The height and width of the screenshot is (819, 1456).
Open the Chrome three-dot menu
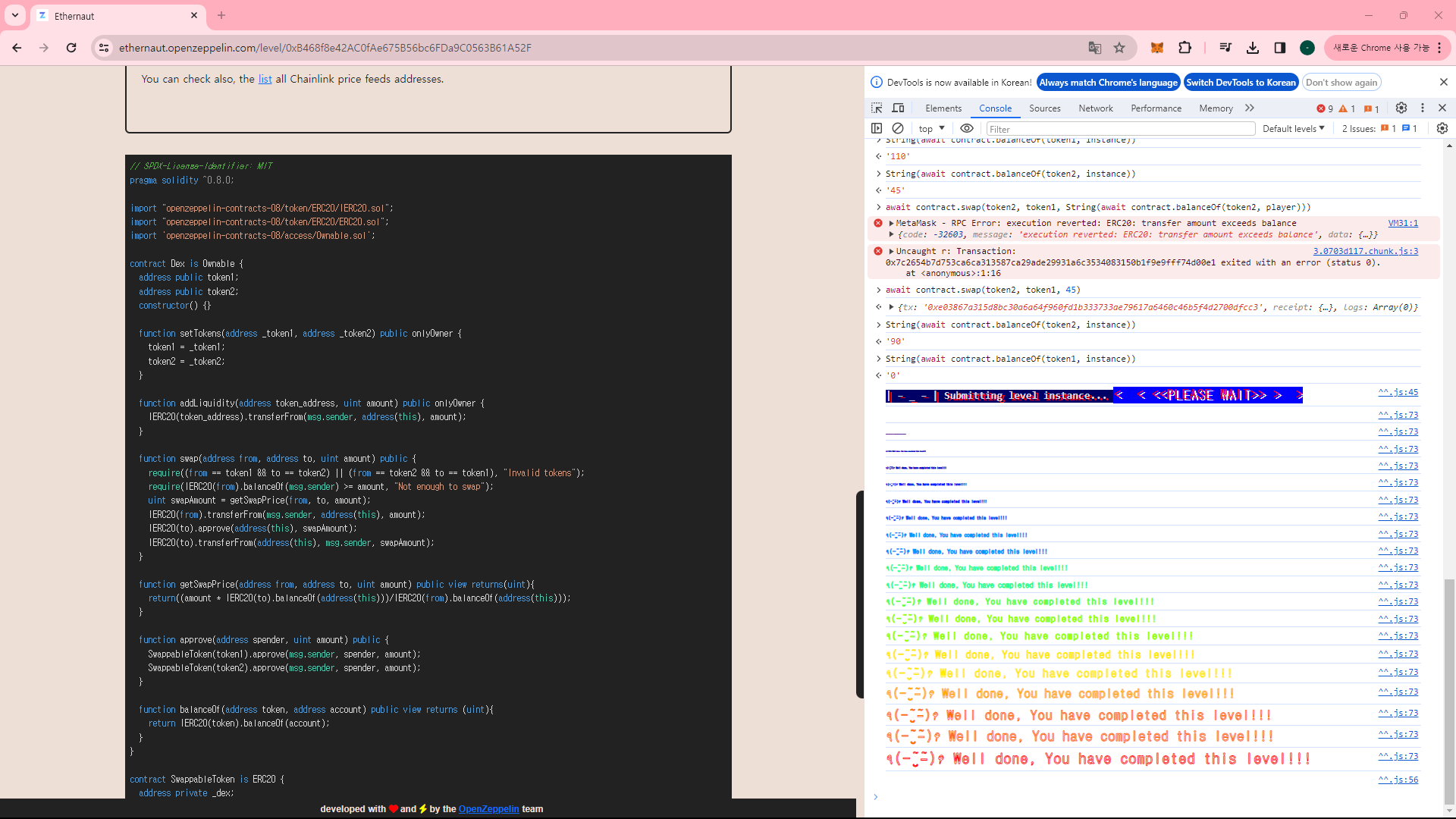click(x=1439, y=48)
